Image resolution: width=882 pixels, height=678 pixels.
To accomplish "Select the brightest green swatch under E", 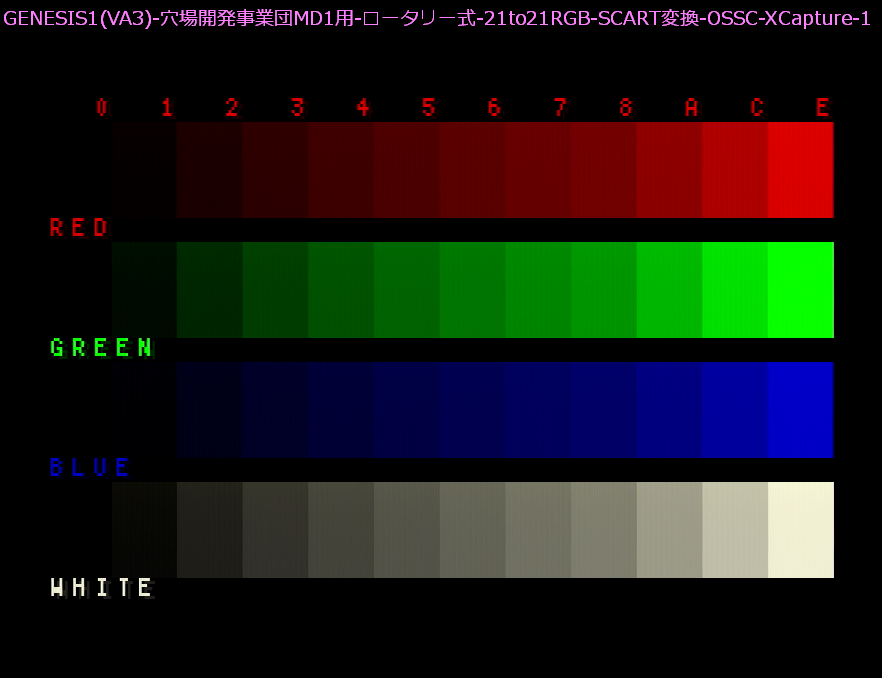I will pos(800,290).
